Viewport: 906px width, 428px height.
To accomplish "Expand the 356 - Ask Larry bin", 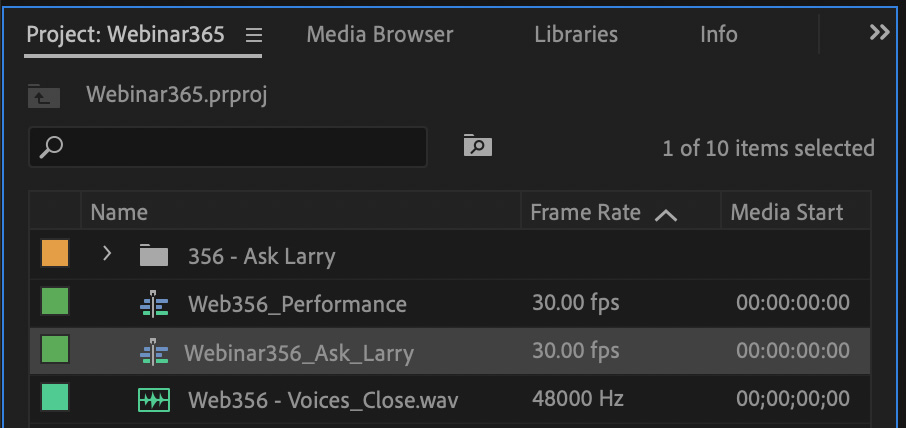I will coord(107,254).
